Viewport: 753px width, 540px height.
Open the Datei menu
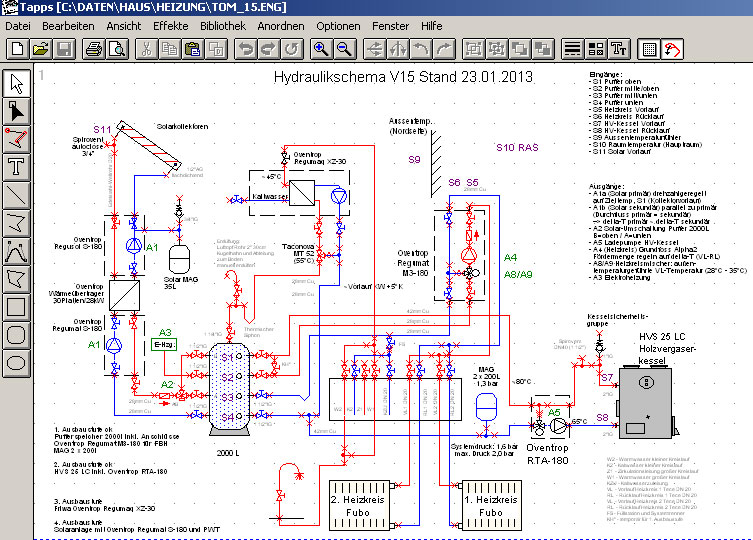click(18, 24)
